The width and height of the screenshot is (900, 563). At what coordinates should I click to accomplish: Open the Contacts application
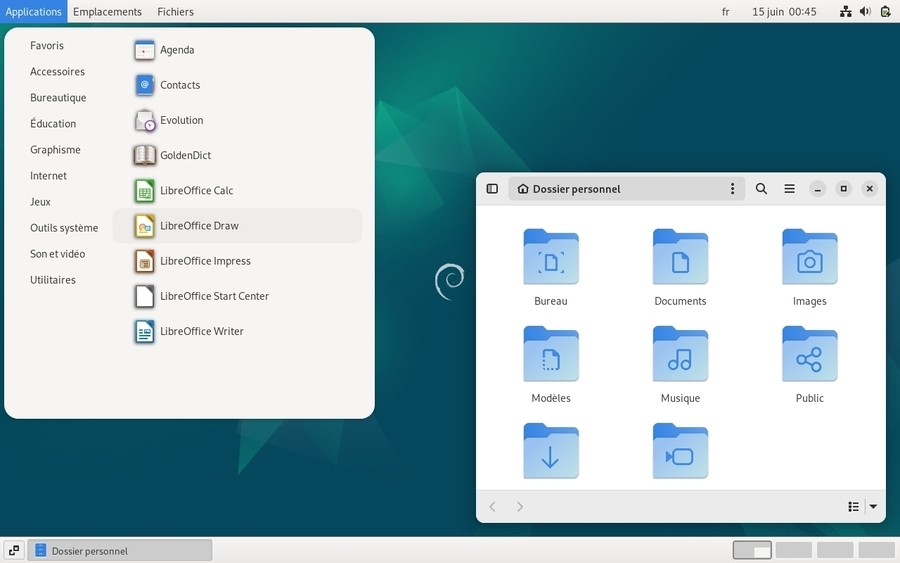237,85
